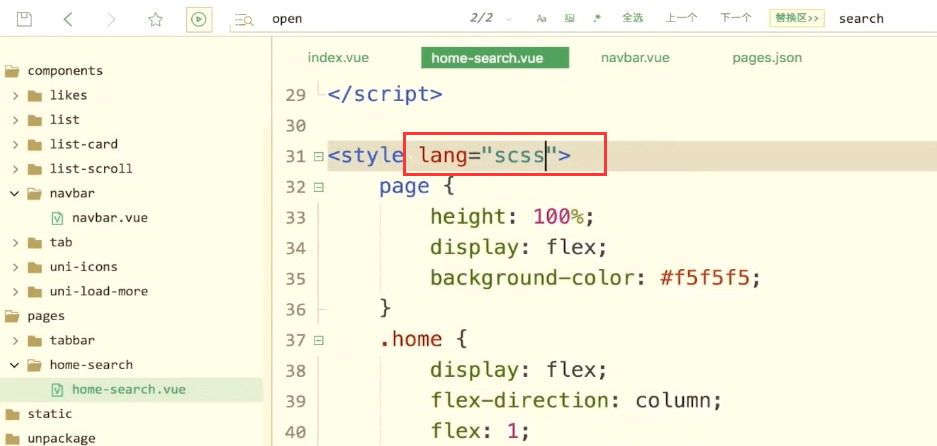
Task: Open the find-in-files search icon
Action: (x=244, y=20)
